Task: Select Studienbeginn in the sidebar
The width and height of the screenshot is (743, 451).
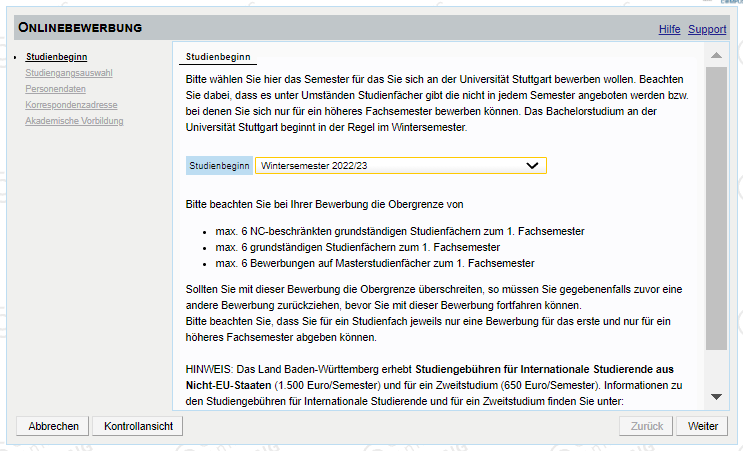Action: click(x=56, y=57)
